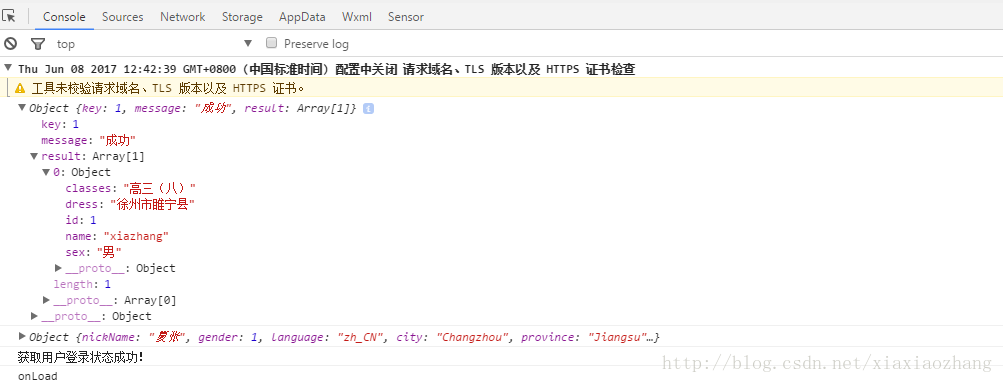The height and width of the screenshot is (383, 1003).
Task: Enable the Preserve log checkbox
Action: (271, 43)
